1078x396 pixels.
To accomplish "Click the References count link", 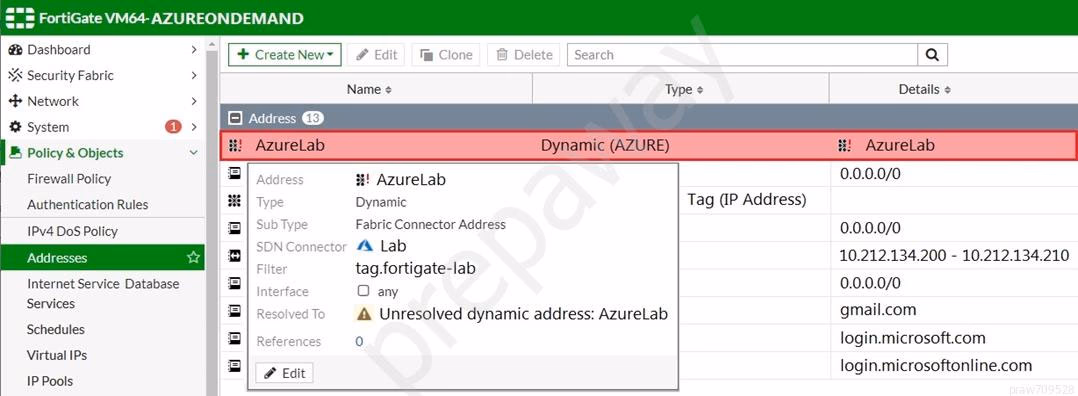I will (x=359, y=342).
